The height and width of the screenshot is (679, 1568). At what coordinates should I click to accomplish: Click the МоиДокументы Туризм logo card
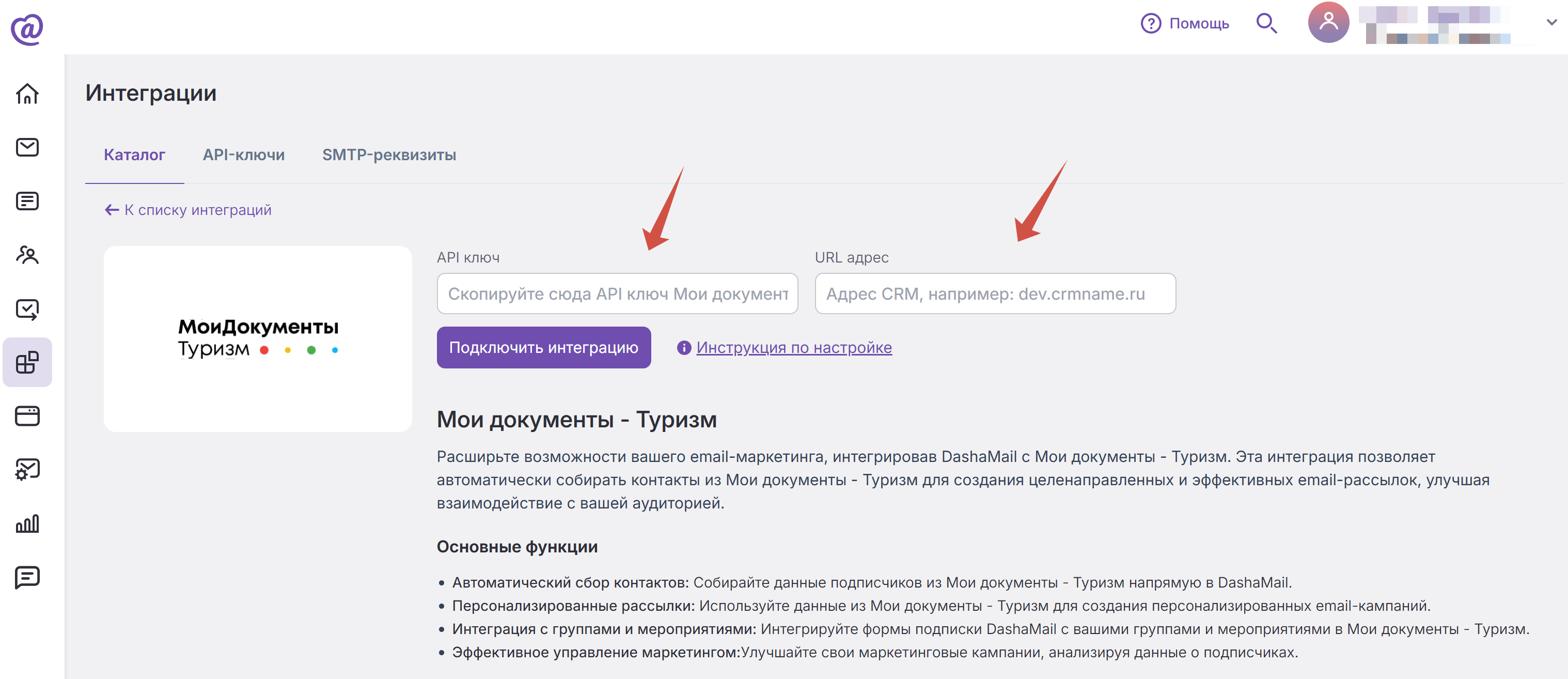point(258,339)
